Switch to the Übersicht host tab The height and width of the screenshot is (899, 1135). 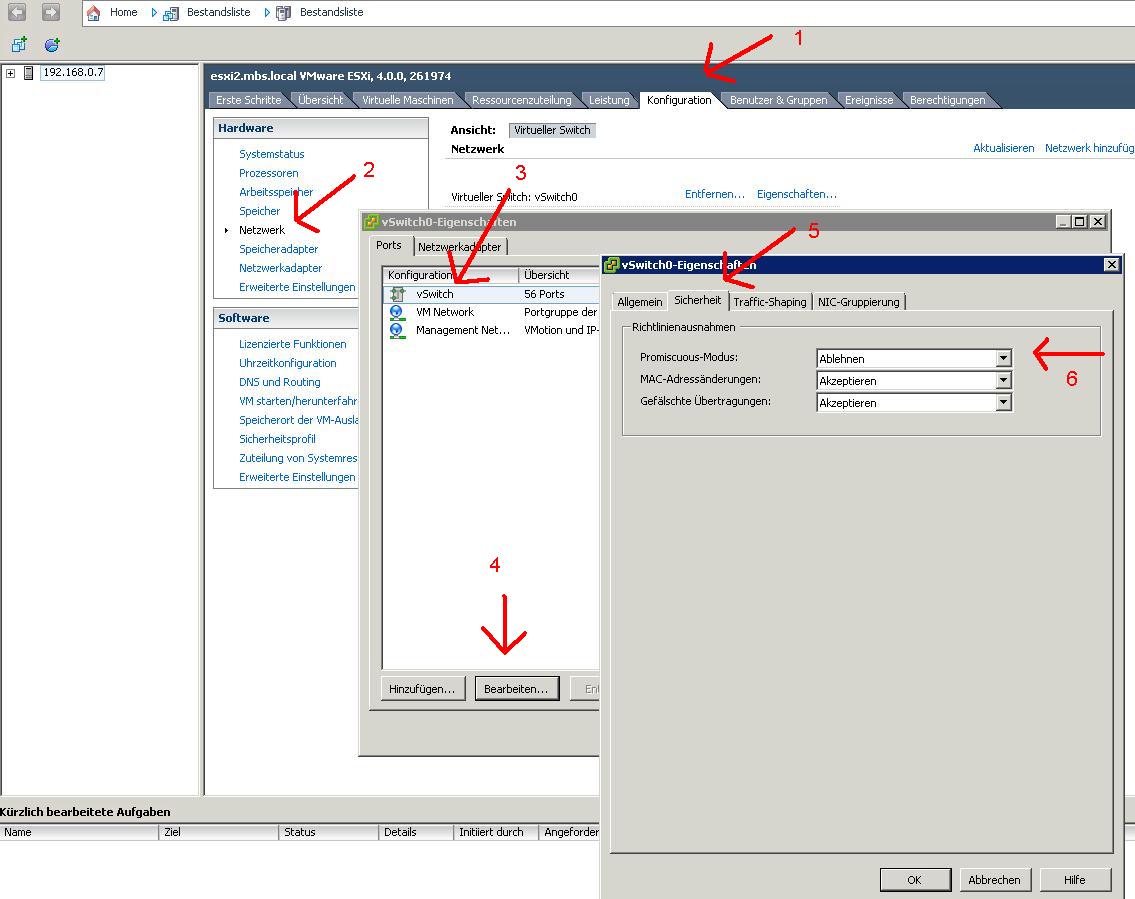[321, 100]
